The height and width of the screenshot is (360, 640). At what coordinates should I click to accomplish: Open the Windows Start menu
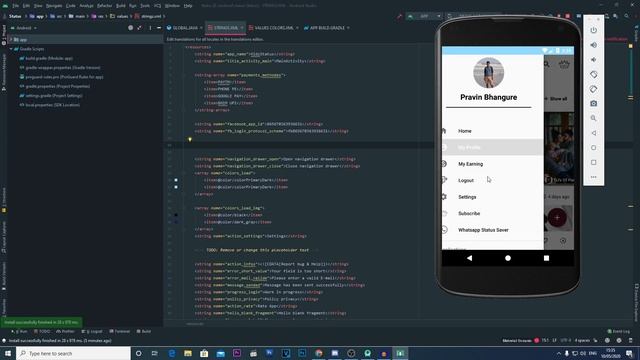[x=8, y=353]
